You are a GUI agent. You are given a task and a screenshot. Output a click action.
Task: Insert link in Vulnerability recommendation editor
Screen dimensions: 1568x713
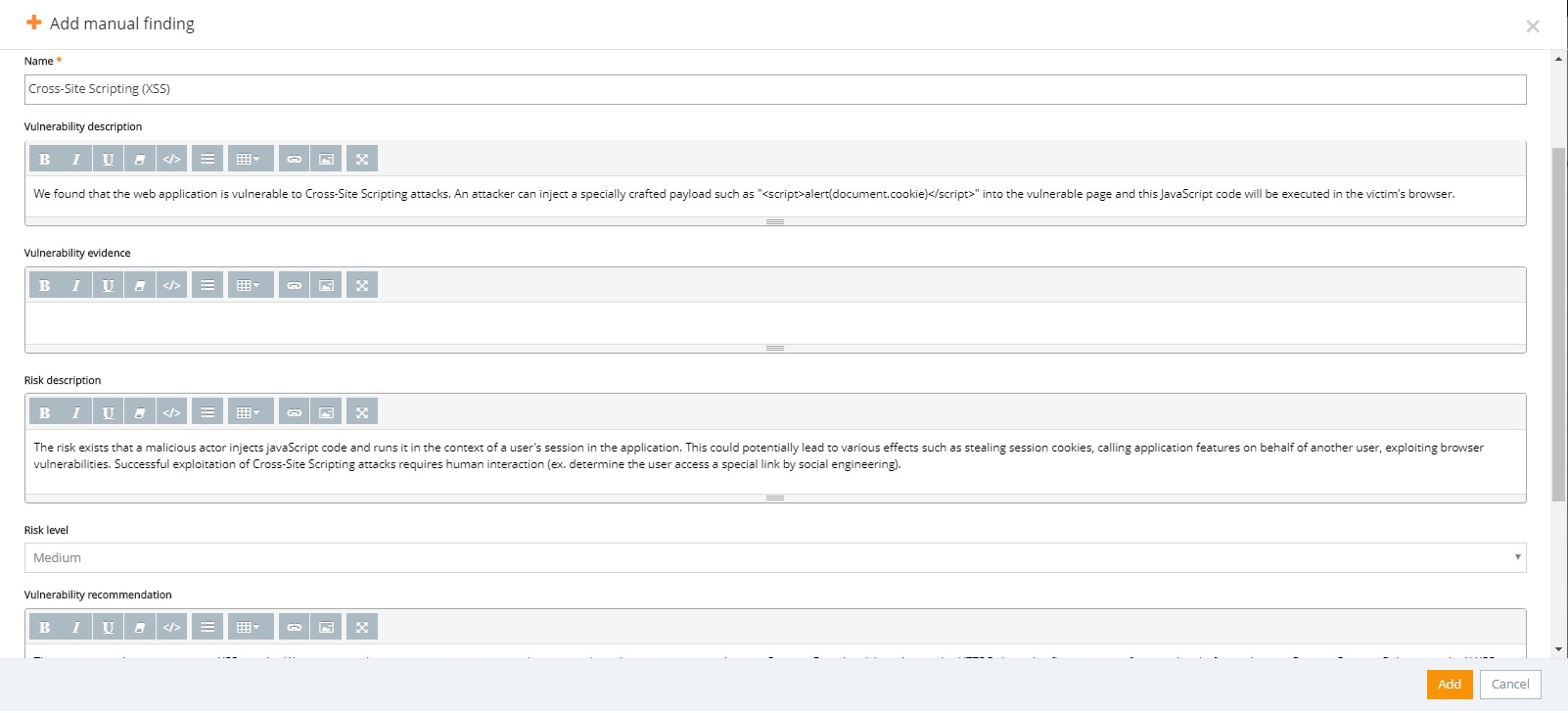[295, 627]
